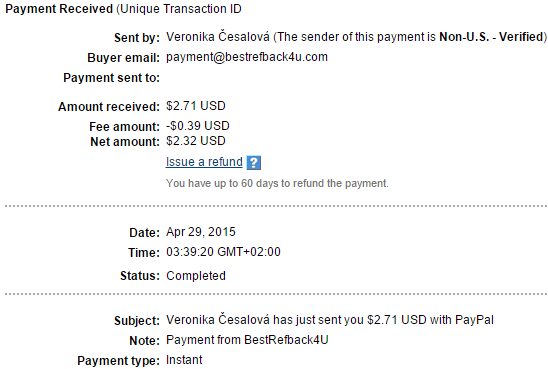This screenshot has width=548, height=369.
Task: Click the Fee amount -$0.39 USD
Action: [197, 126]
